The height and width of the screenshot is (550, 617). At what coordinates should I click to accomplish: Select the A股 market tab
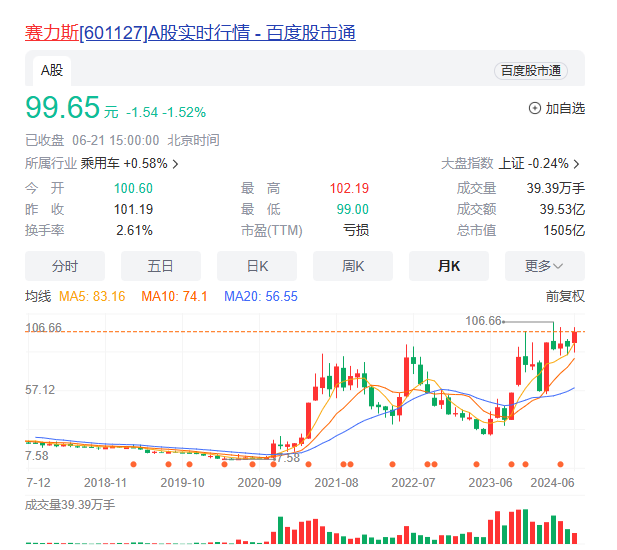[51, 71]
